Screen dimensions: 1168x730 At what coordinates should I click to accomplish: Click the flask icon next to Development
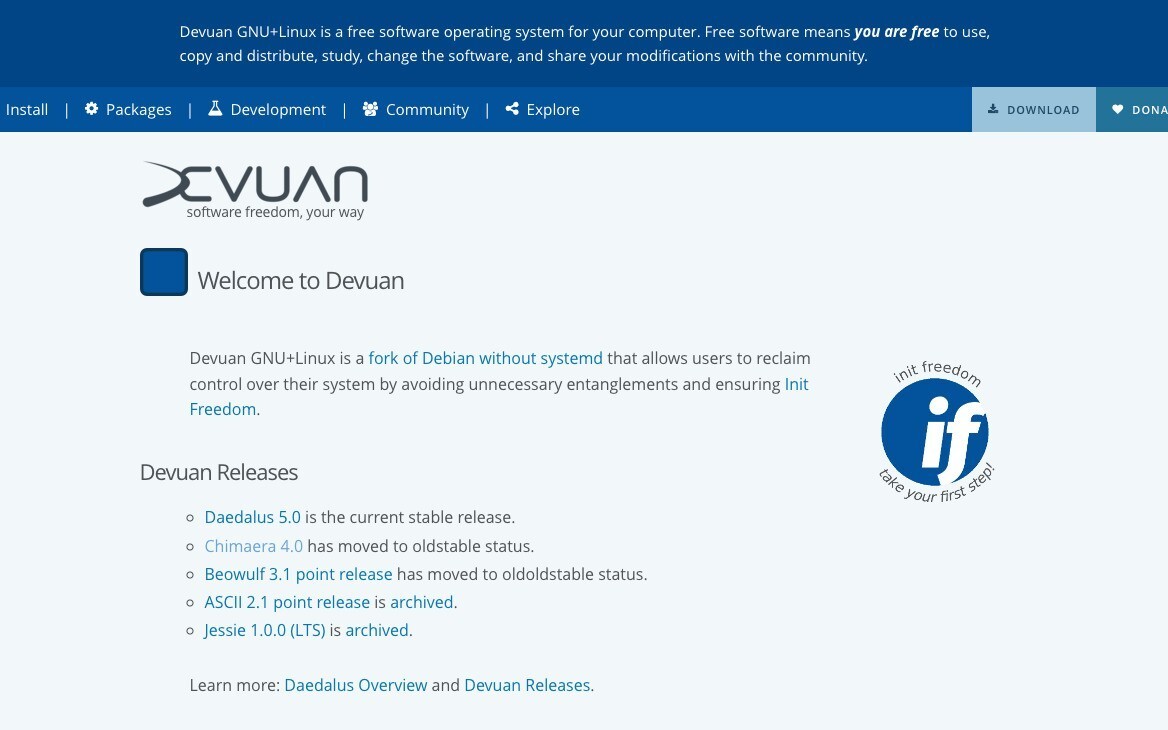click(215, 109)
